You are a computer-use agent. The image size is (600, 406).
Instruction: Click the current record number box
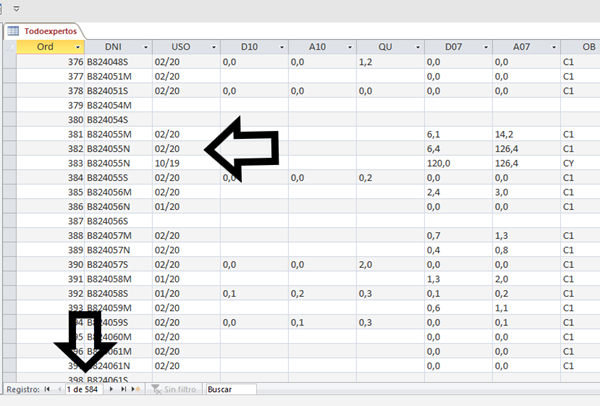pos(83,390)
